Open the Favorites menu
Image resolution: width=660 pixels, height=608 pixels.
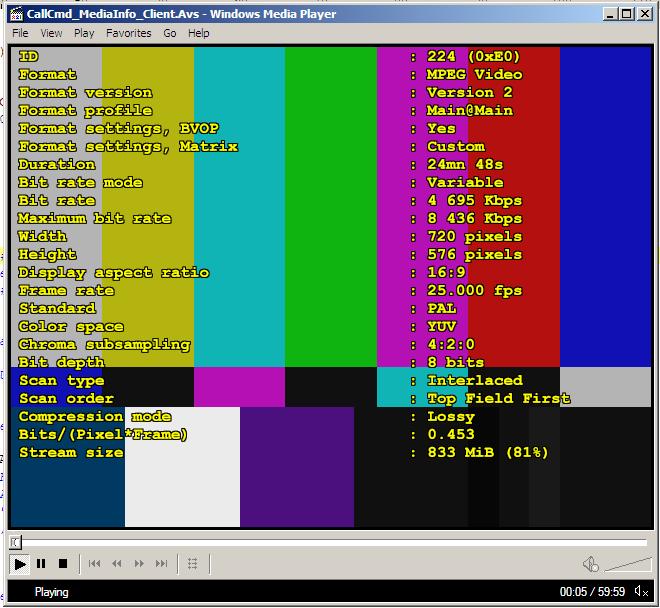(128, 33)
